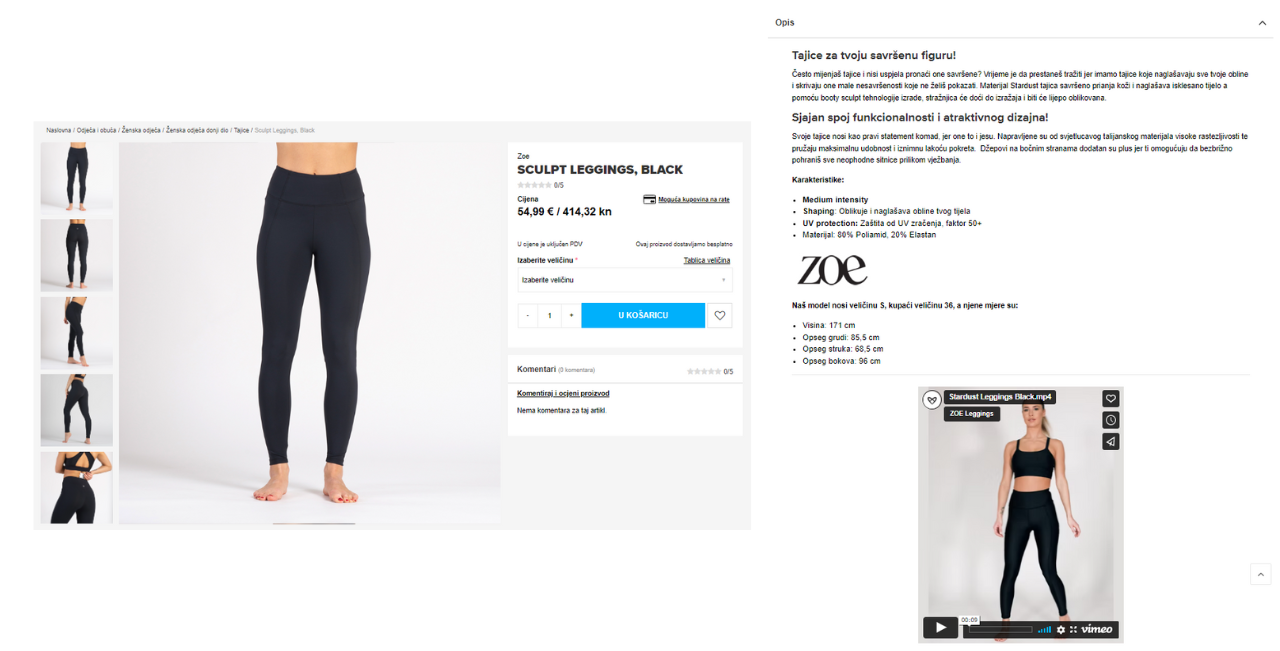The width and height of the screenshot is (1280, 651).
Task: Enter fullscreen in the Vimeo player
Action: (1073, 629)
